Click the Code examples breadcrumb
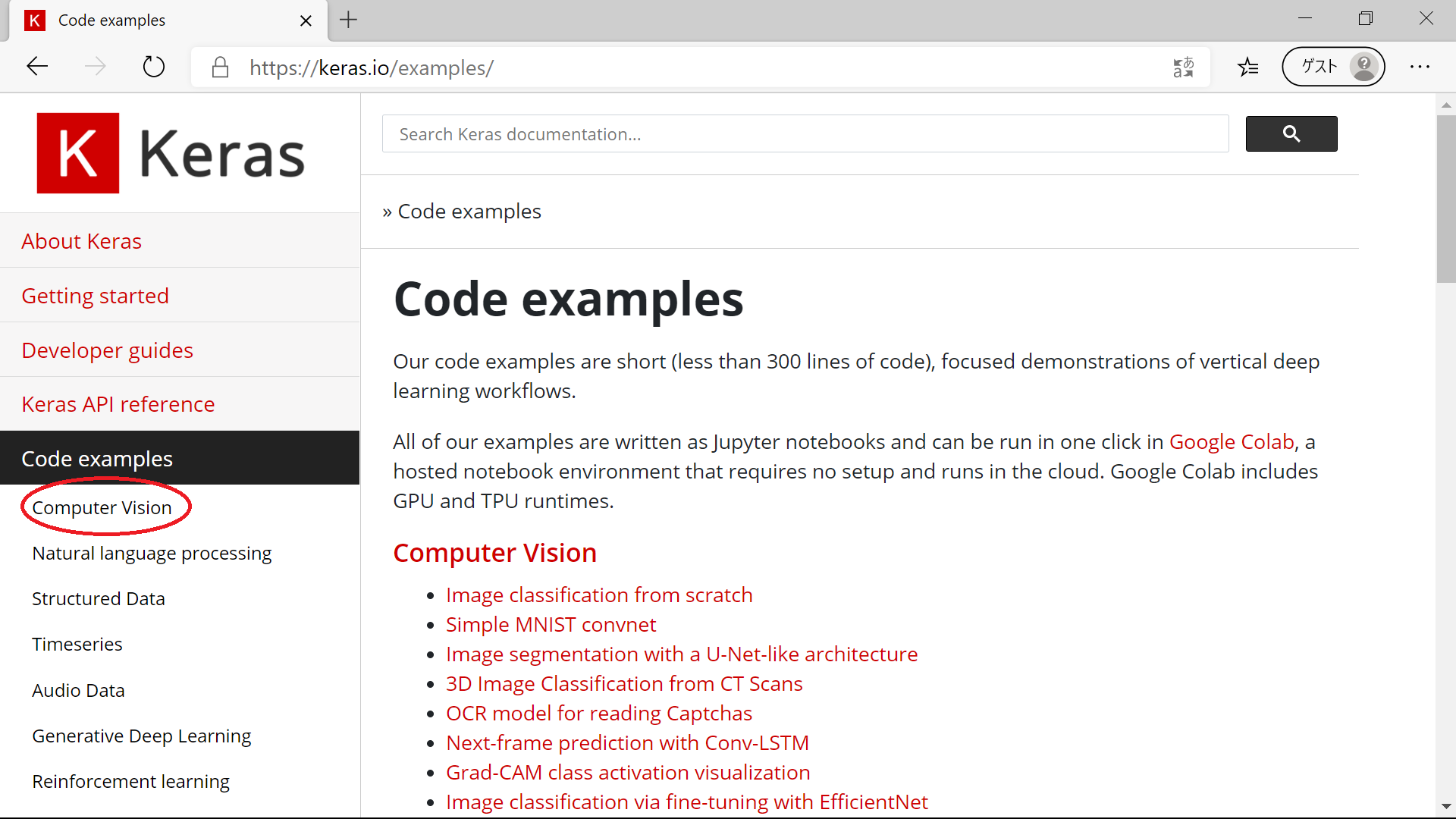Screen dimensions: 1456x819 [469, 211]
